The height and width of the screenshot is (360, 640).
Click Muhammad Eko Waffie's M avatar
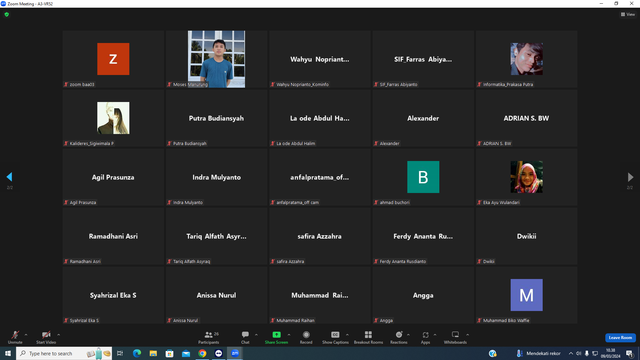(x=527, y=295)
